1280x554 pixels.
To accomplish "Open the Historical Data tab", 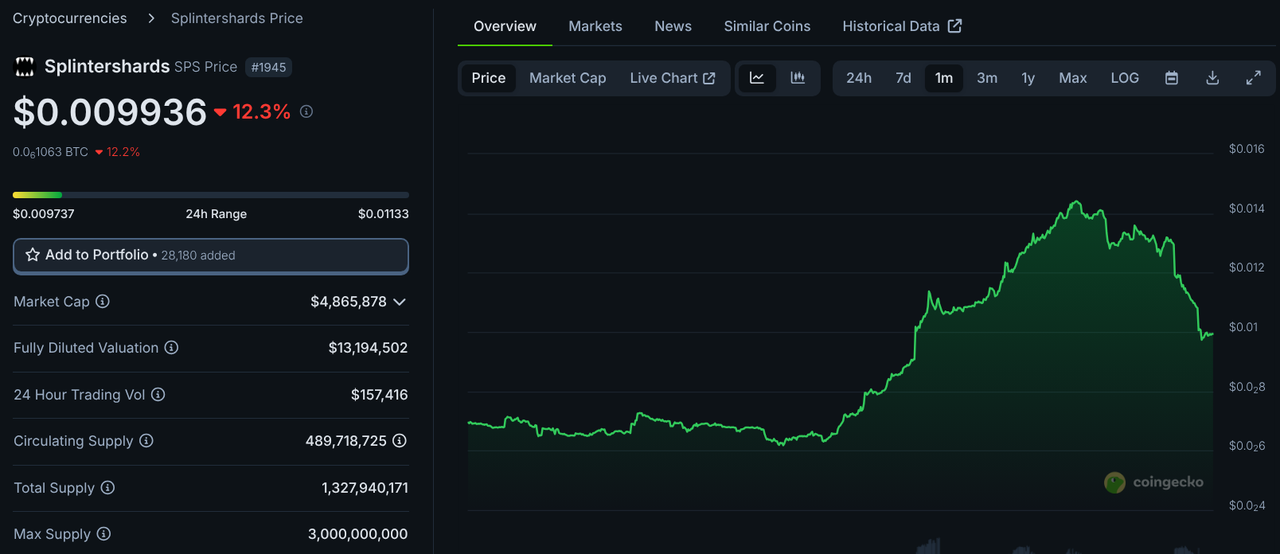I will pyautogui.click(x=902, y=26).
